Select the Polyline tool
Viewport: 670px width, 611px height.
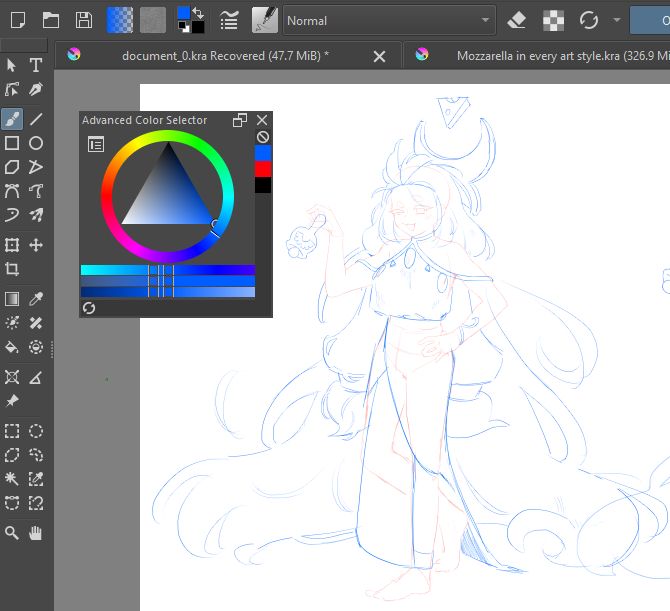click(x=36, y=167)
